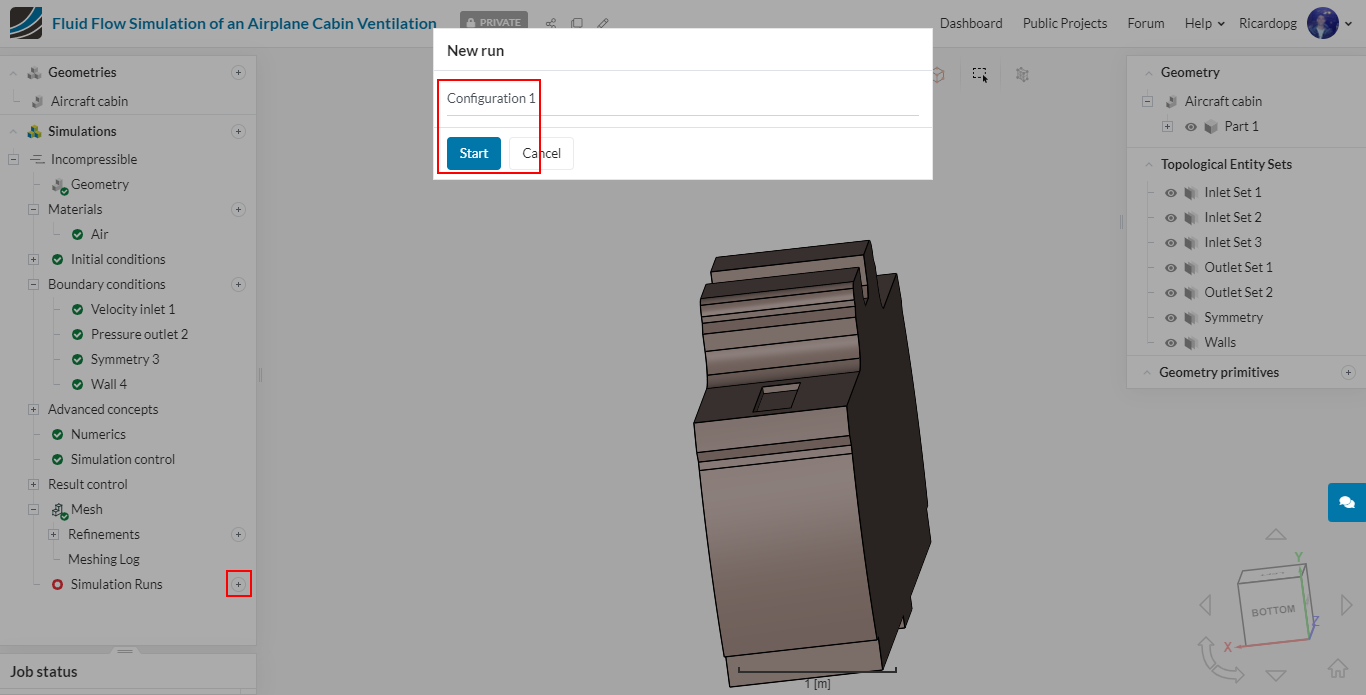Collapse the Materials node
Screen dimensions: 1366x695
coord(33,209)
